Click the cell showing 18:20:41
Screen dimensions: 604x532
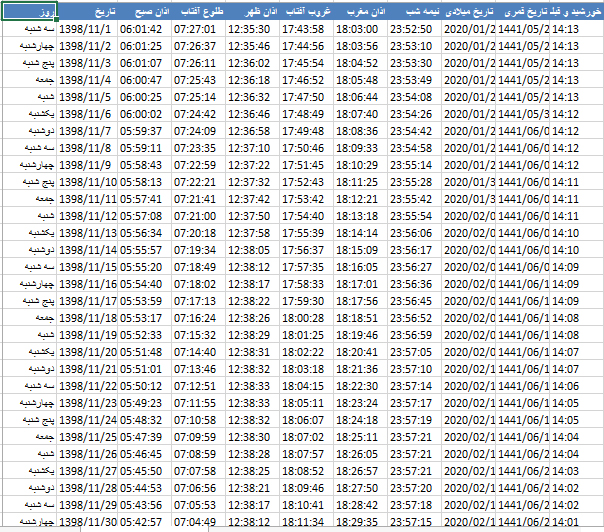(360, 352)
